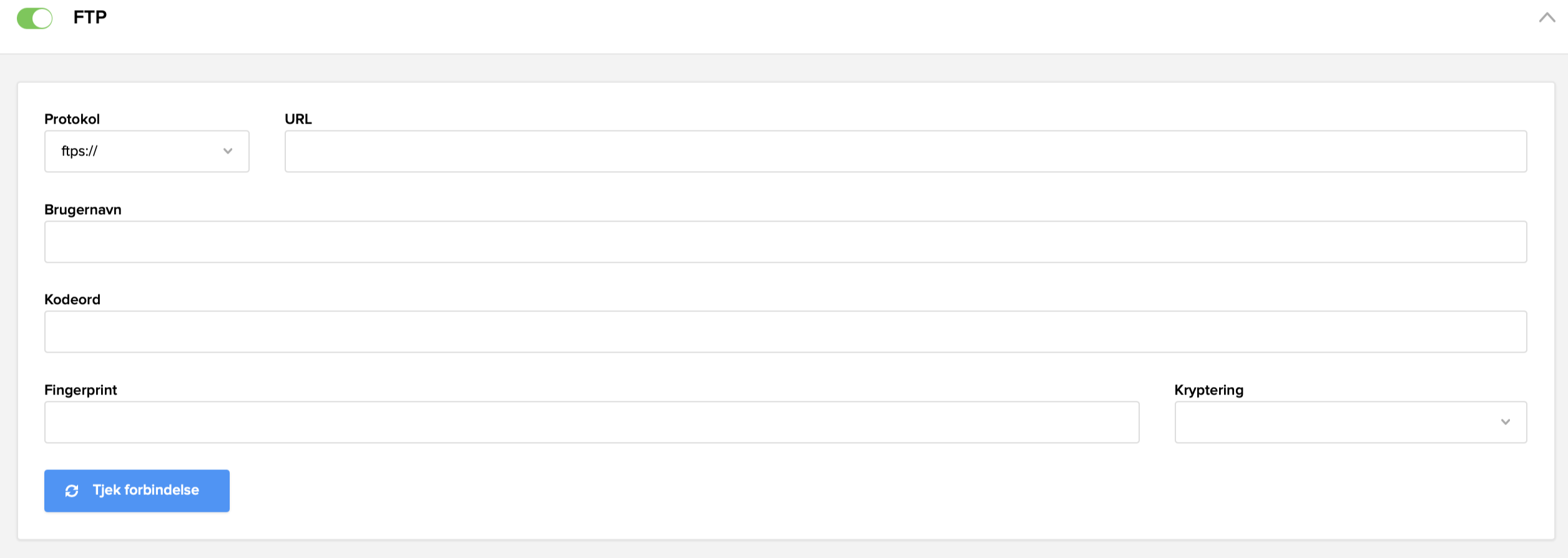Image resolution: width=1568 pixels, height=558 pixels.
Task: Click the arrow icon in the Protokol selector
Action: click(228, 151)
